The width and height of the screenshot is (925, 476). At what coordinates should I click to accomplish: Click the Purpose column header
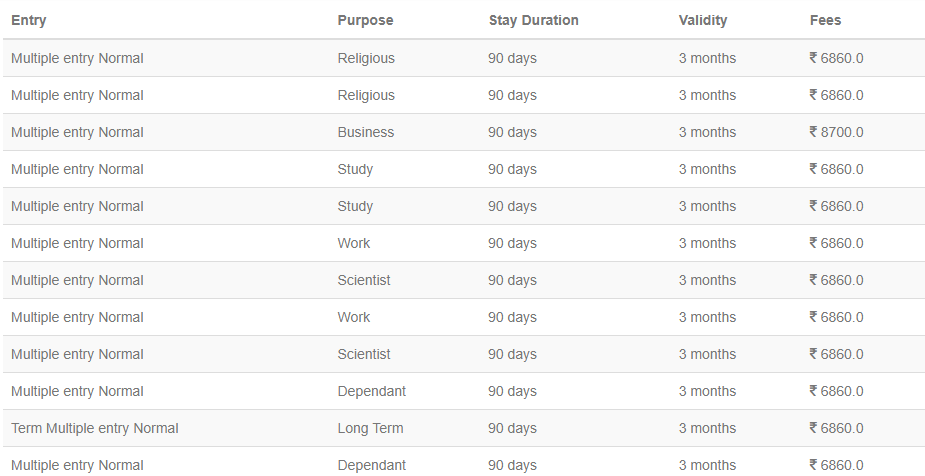point(365,21)
